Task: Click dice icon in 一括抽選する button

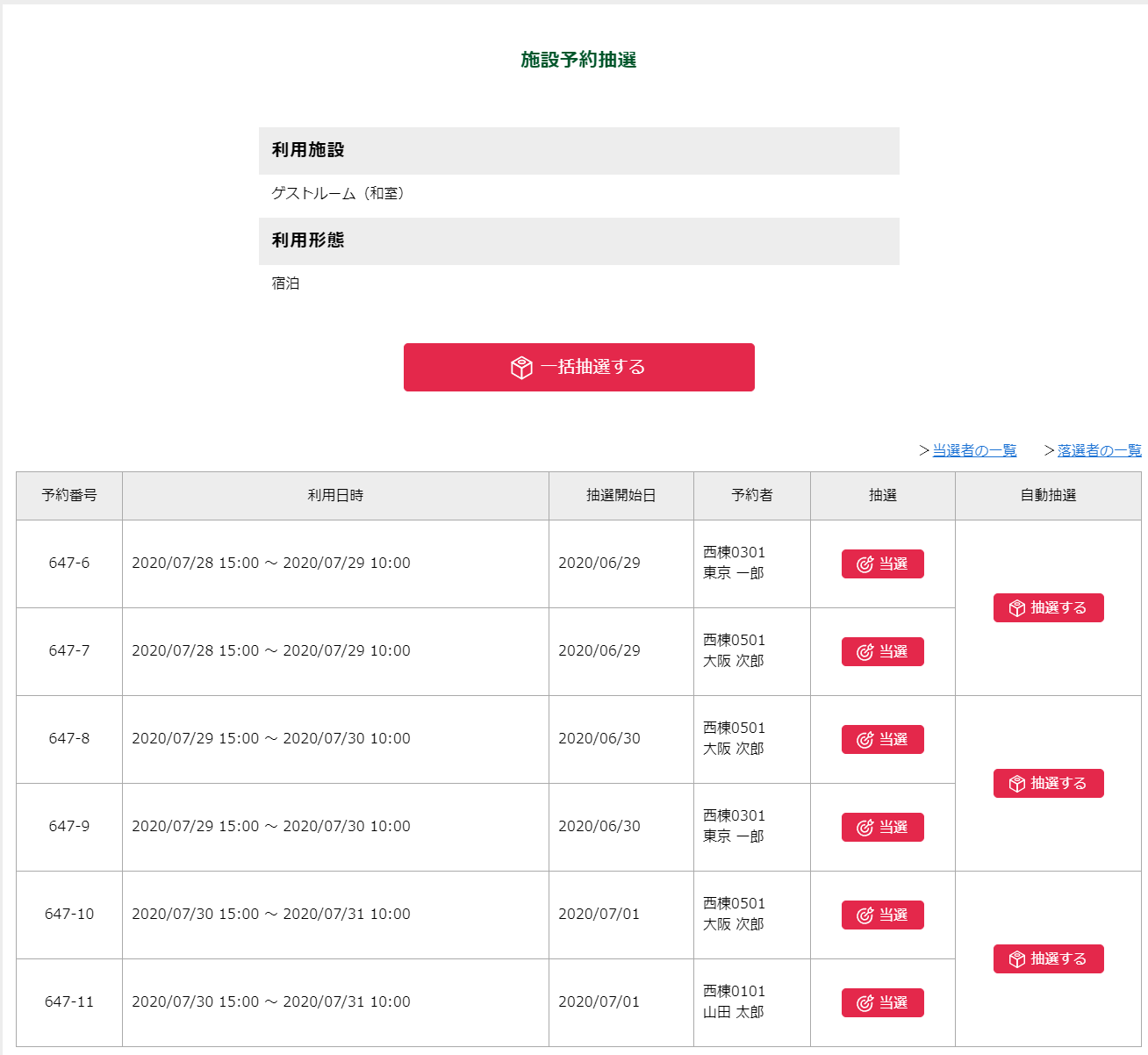Action: tap(521, 368)
